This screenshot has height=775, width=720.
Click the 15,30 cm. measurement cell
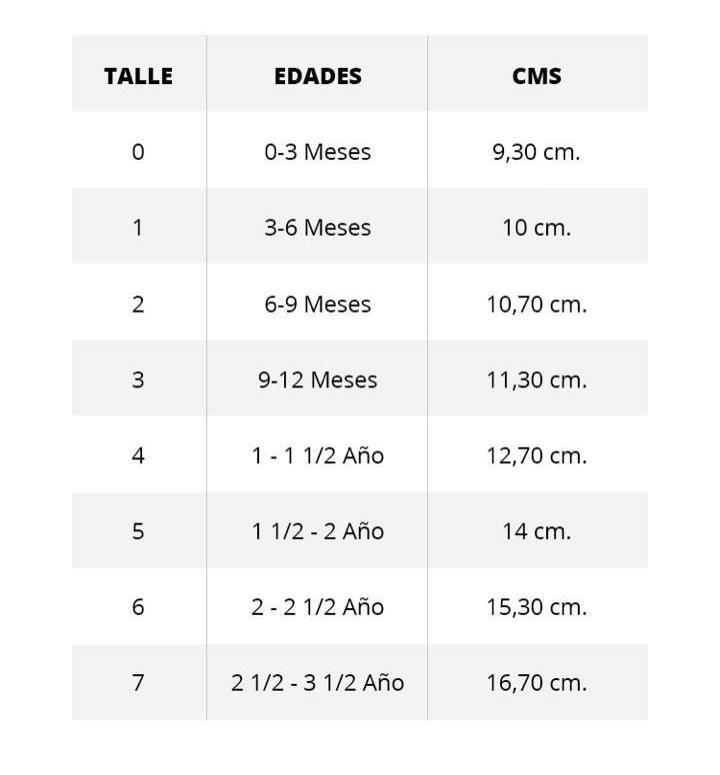pos(536,607)
